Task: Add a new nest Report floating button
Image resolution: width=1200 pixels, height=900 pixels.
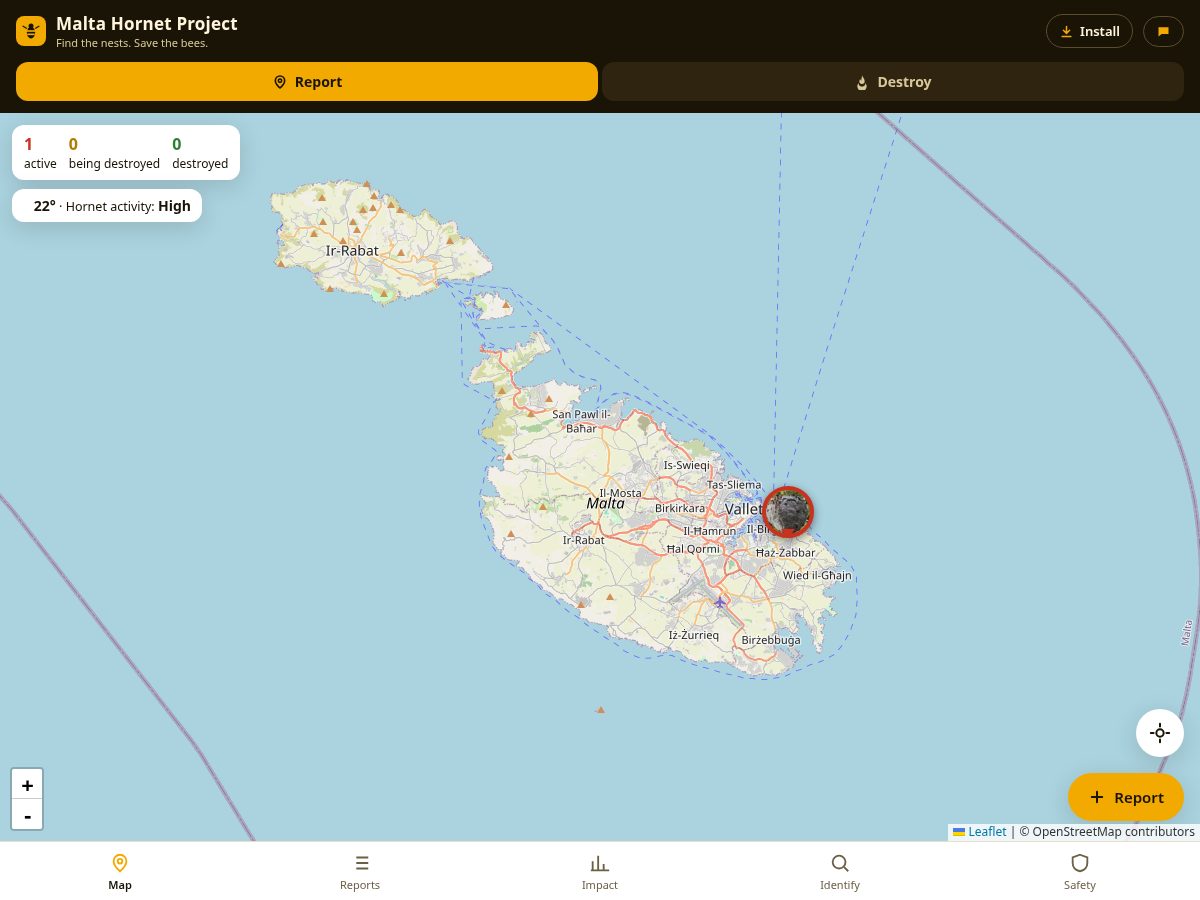Action: [1126, 797]
